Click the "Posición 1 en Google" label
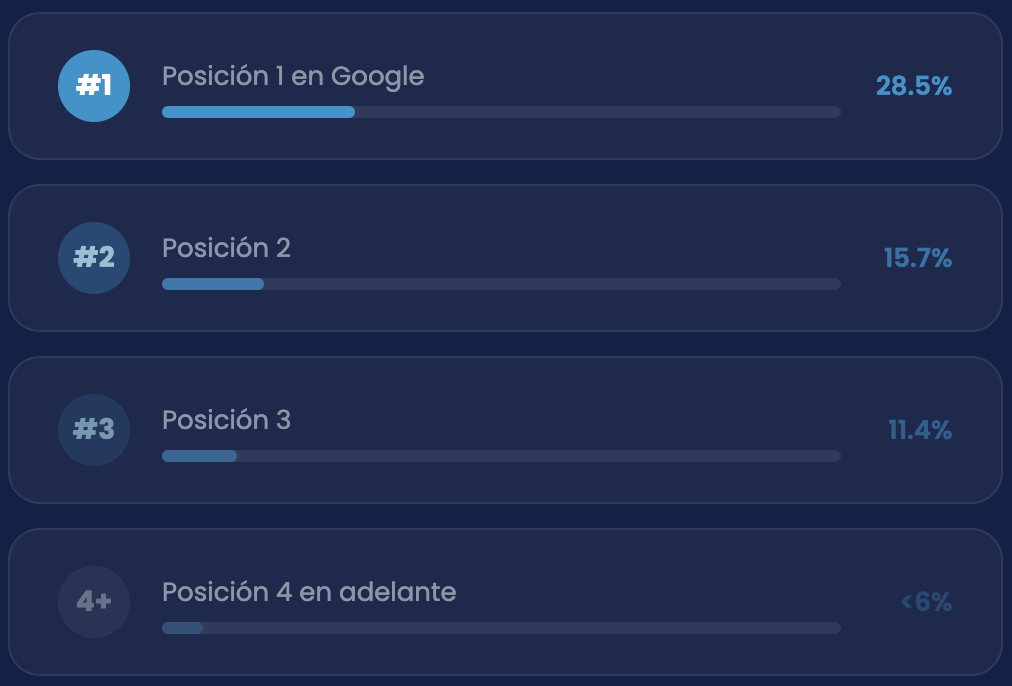 (293, 76)
